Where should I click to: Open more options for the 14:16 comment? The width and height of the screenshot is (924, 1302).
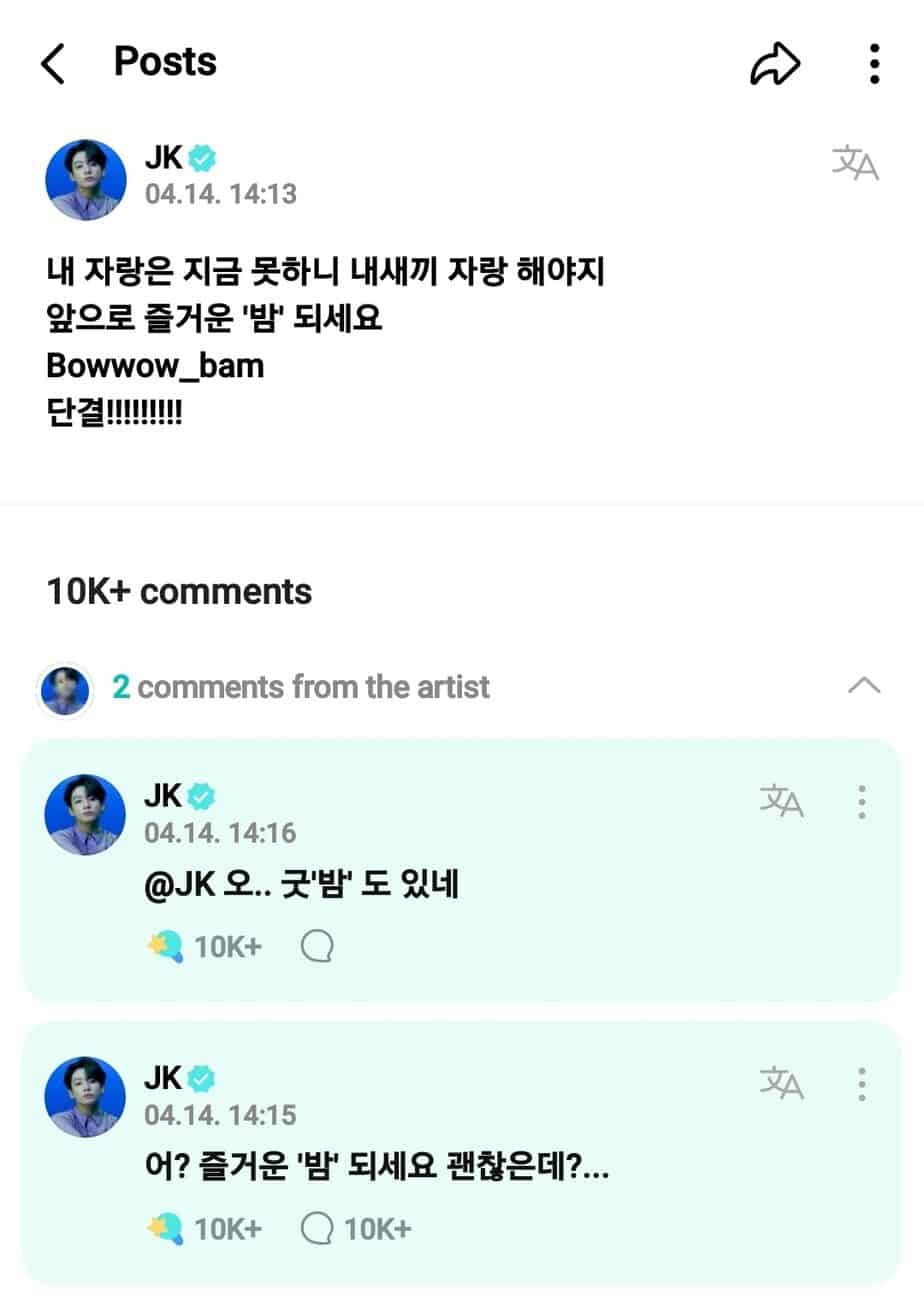(862, 801)
